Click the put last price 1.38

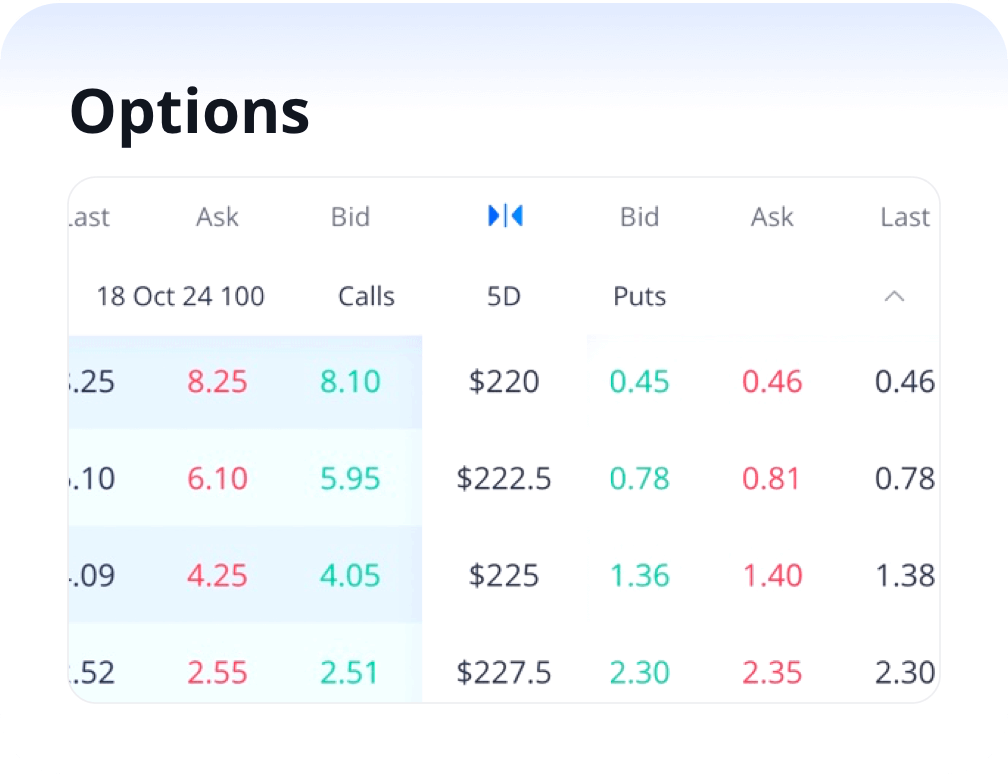click(904, 575)
